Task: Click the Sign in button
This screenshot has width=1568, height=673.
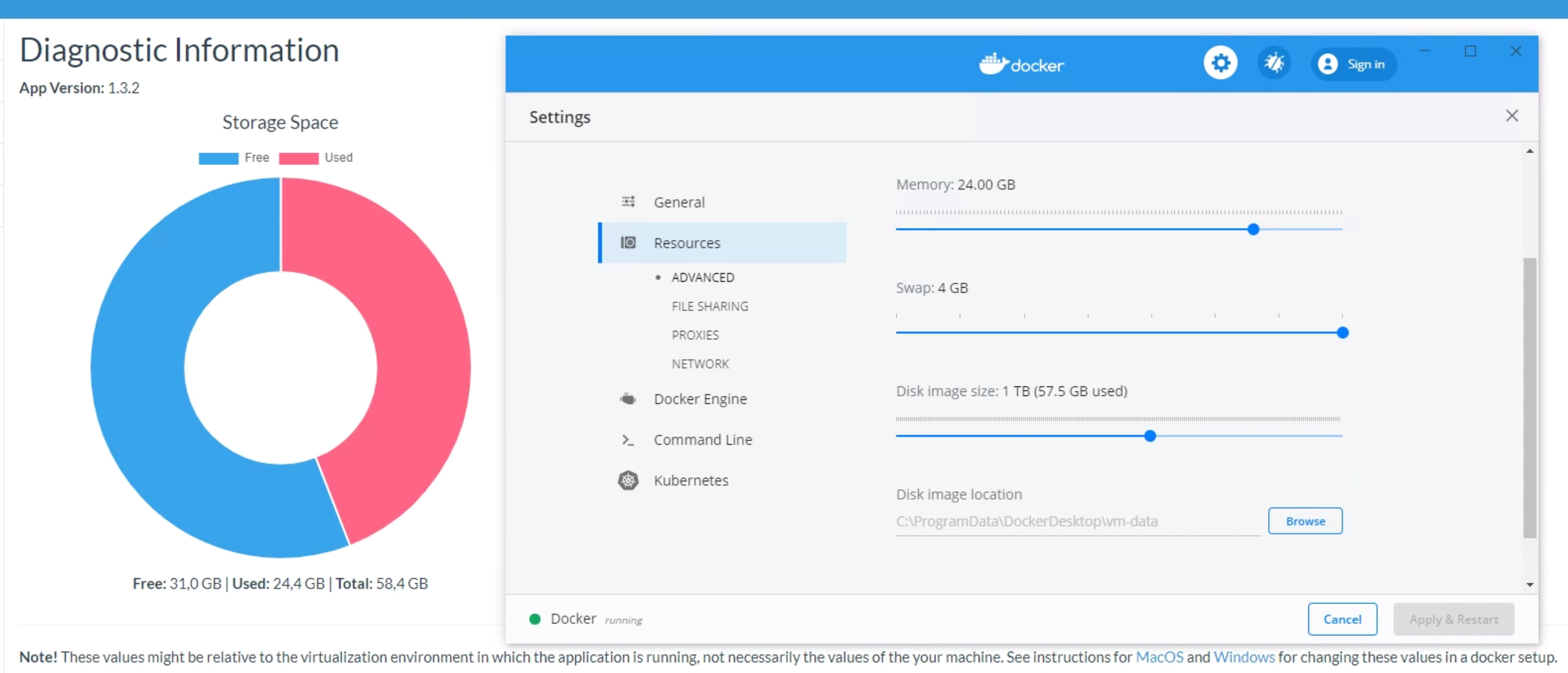Action: coord(1353,63)
